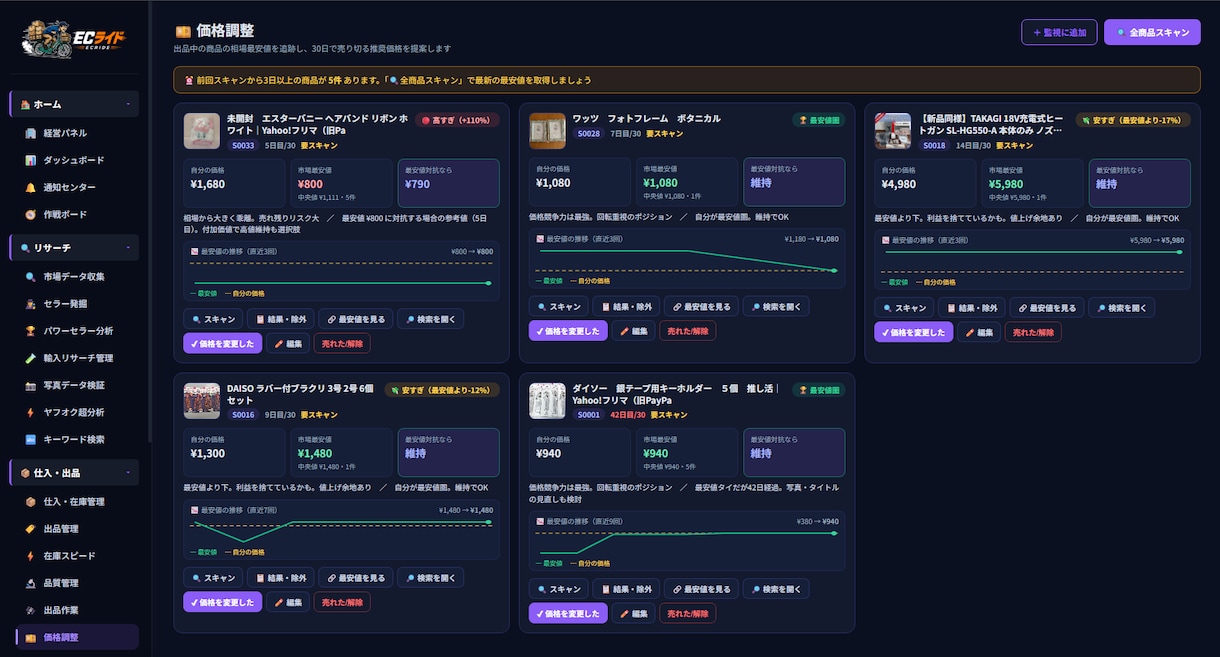1220x657 pixels.
Task: Click the icon beside 品質管理
Action: pyautogui.click(x=30, y=583)
